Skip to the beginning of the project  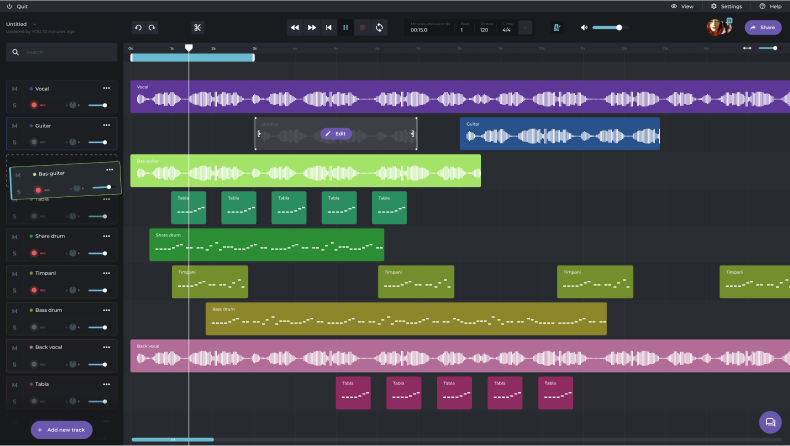coord(328,28)
